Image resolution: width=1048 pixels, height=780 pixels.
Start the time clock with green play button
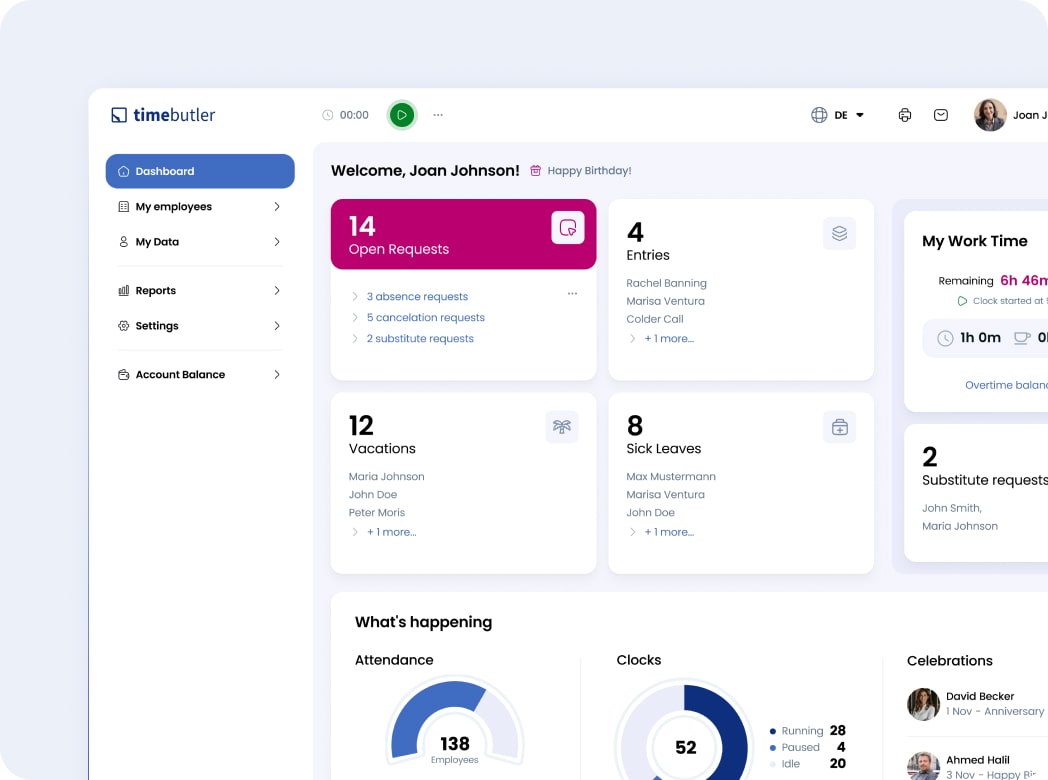coord(401,115)
